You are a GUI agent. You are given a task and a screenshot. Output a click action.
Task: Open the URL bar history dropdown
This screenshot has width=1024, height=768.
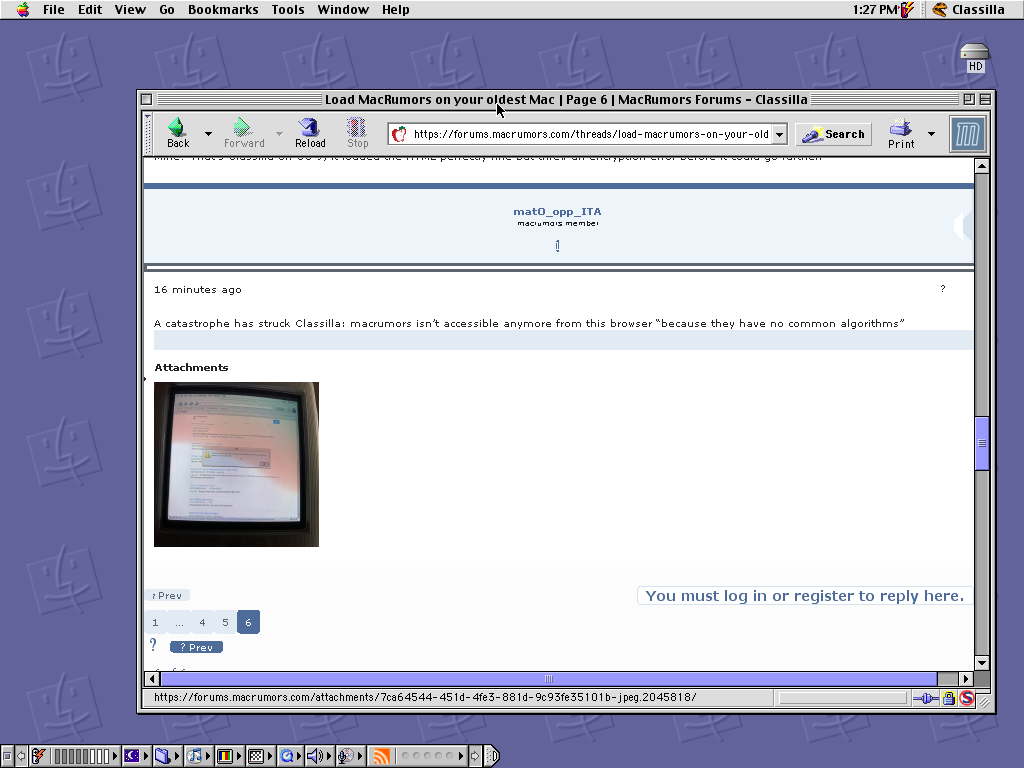[780, 135]
